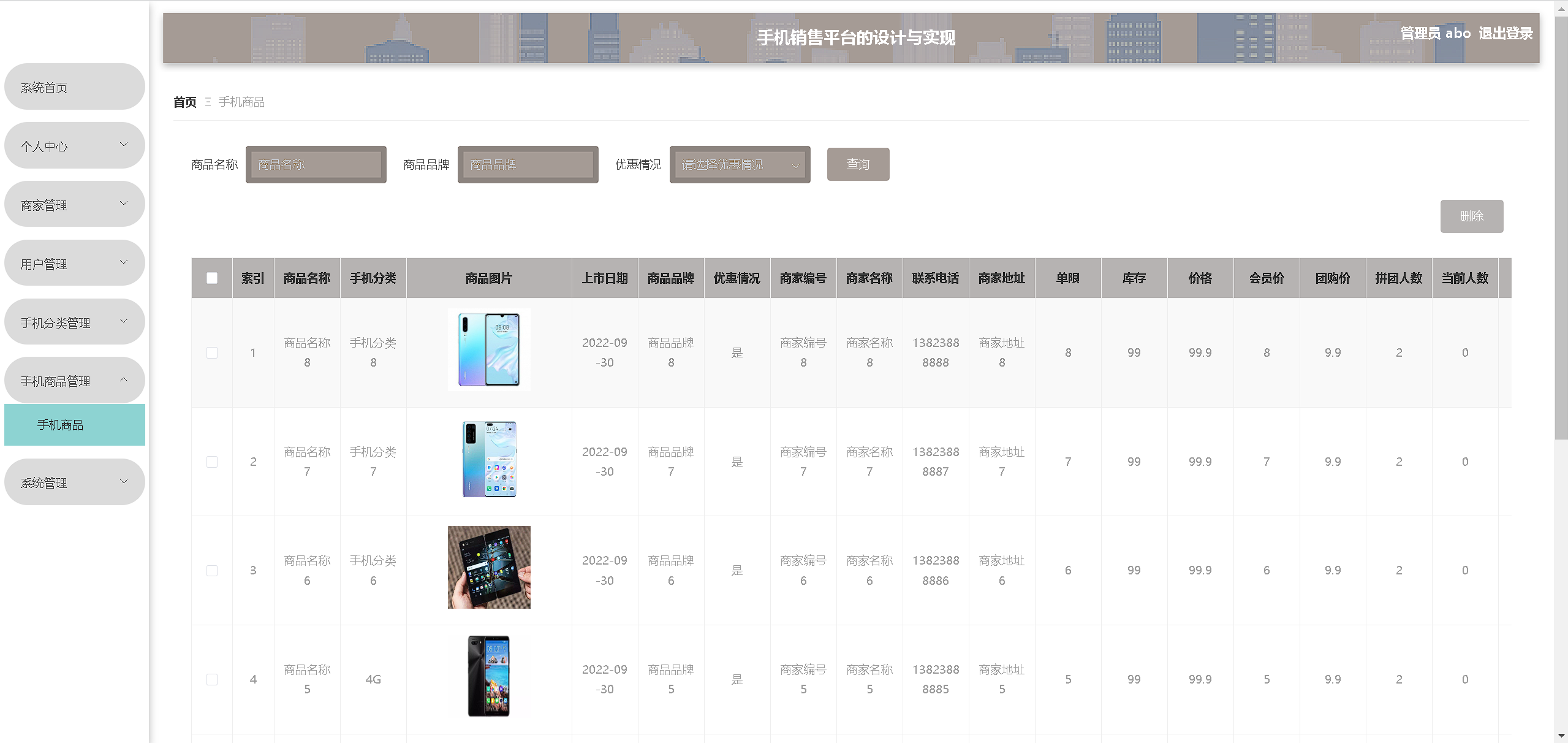Expand the 个人中心 menu chevron

(124, 145)
